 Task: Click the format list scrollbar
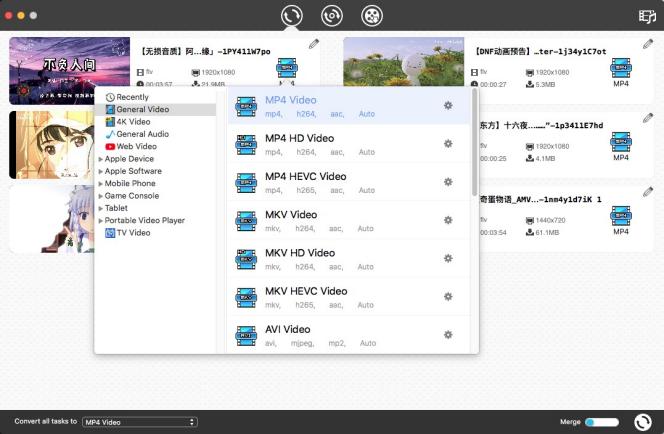coord(475,142)
